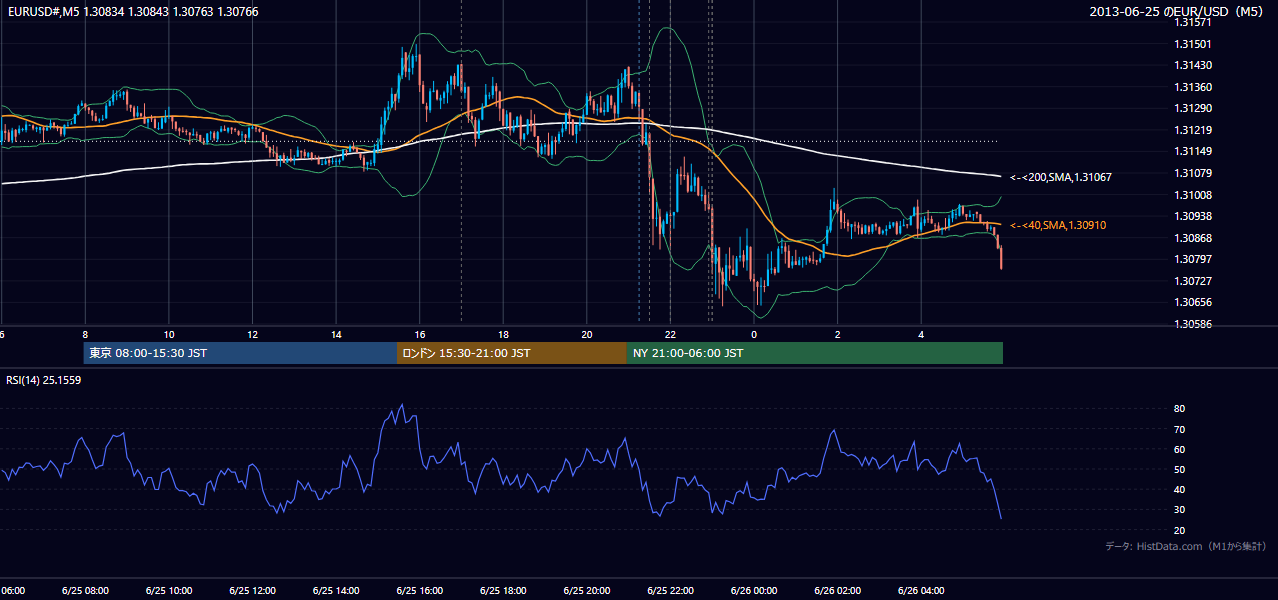Click the 200 SMA 1.31067 label
1278x600 pixels.
[x=1060, y=177]
